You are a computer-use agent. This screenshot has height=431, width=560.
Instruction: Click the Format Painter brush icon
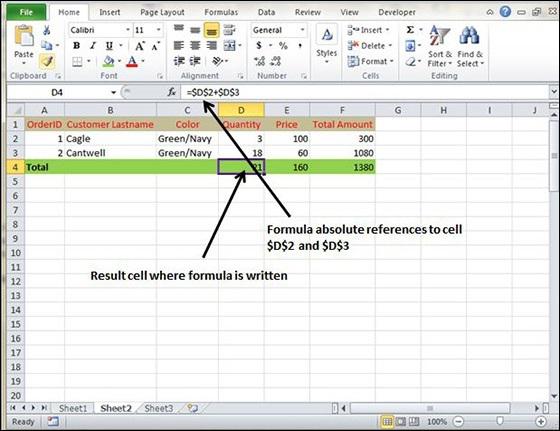pos(48,61)
